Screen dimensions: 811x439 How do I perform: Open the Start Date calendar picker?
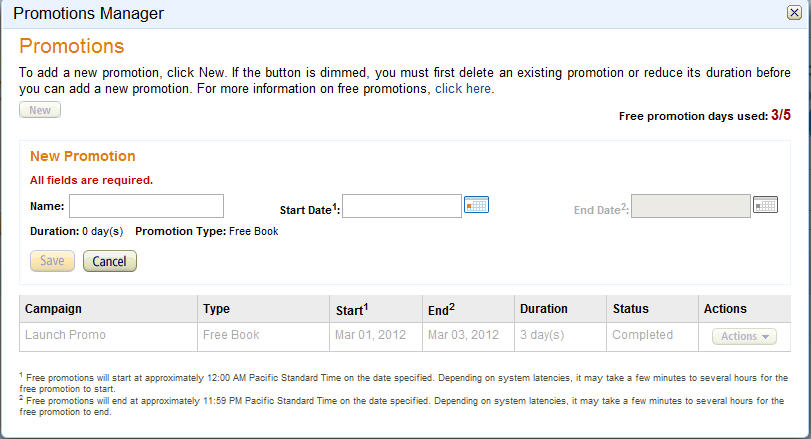(476, 205)
